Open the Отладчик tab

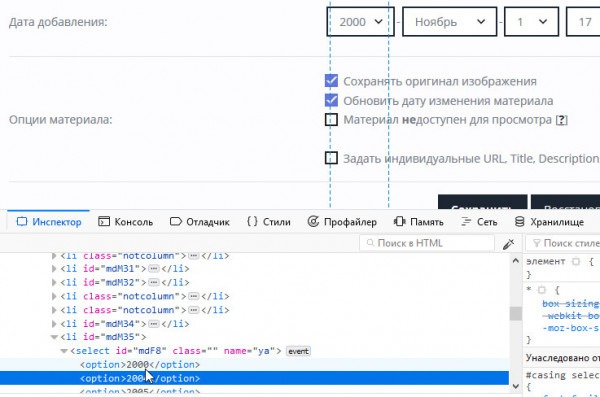pos(199,222)
